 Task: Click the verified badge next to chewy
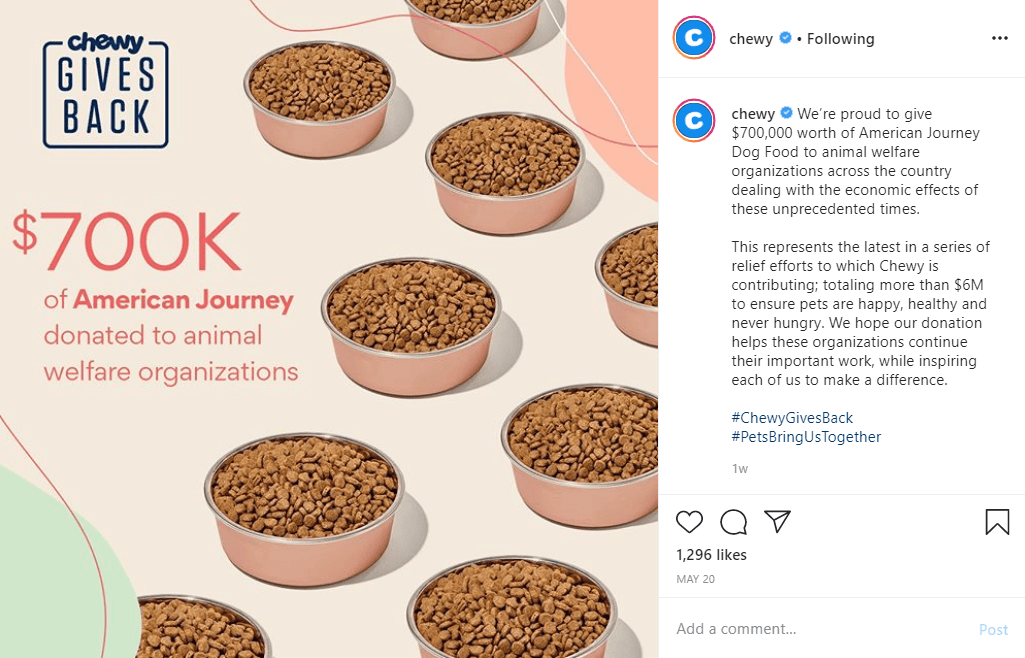[786, 38]
